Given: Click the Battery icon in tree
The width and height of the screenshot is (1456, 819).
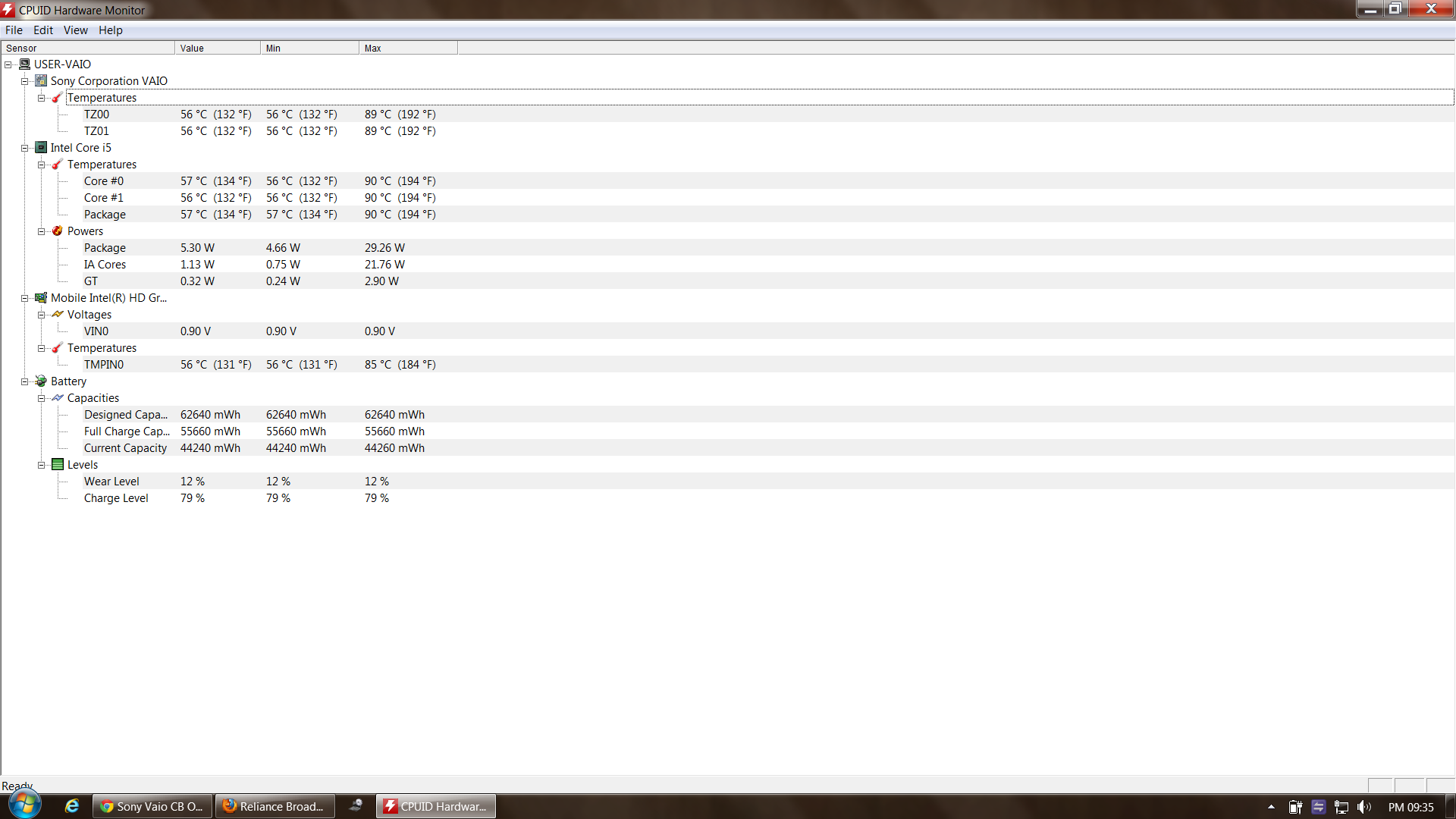Looking at the screenshot, I should click(x=41, y=381).
